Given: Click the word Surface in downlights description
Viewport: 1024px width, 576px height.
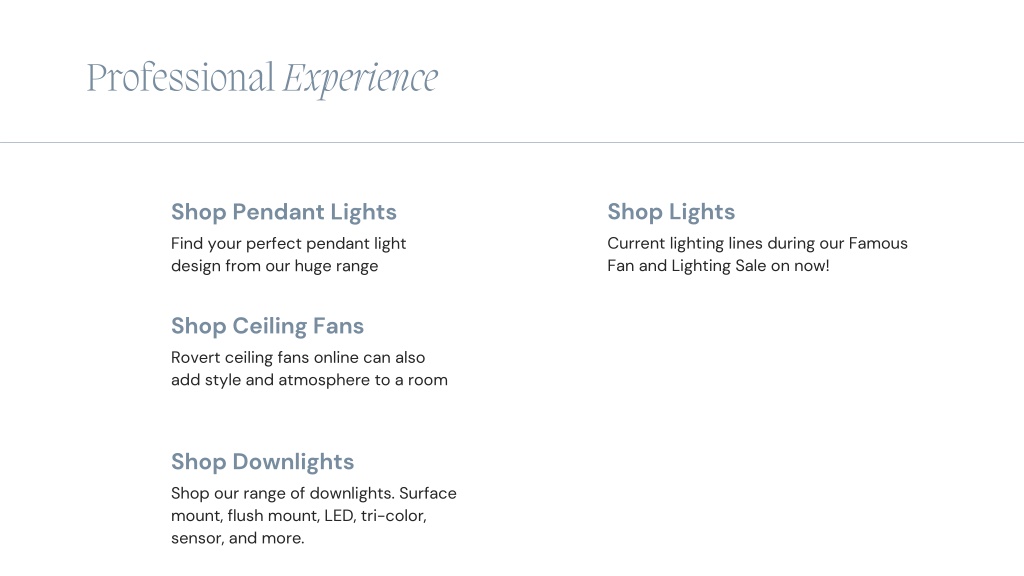Looking at the screenshot, I should [428, 493].
